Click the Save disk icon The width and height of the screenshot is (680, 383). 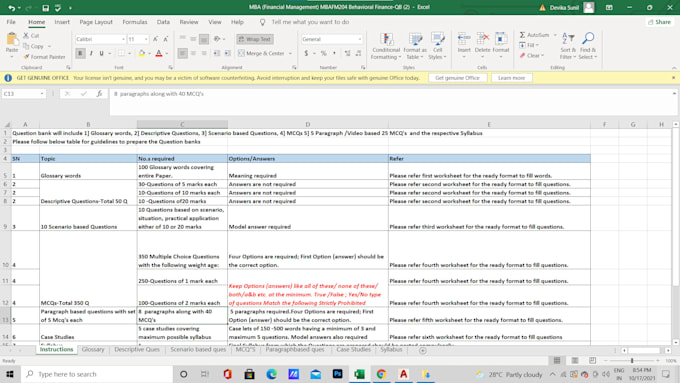pyautogui.click(x=46, y=8)
